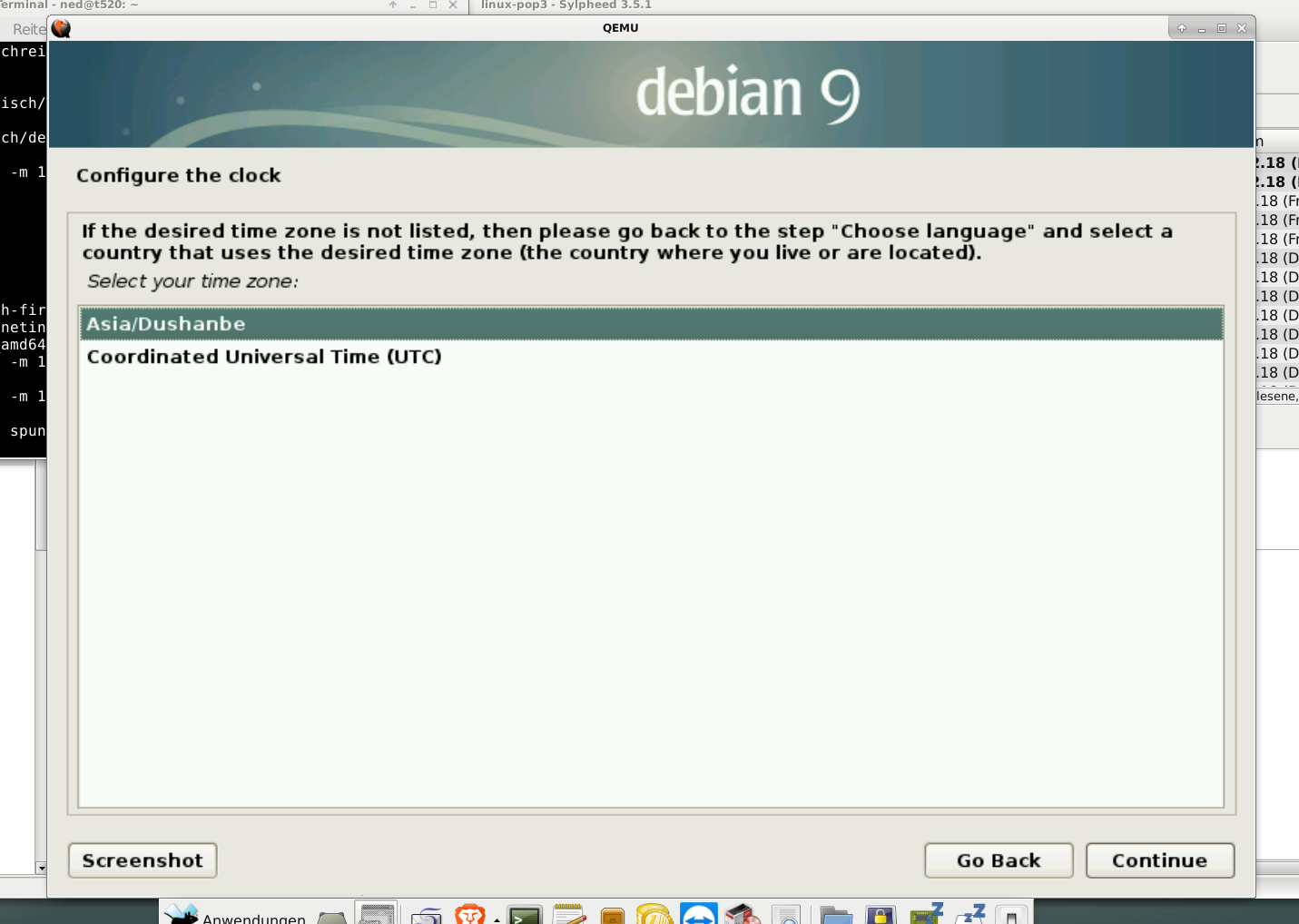This screenshot has height=924, width=1299.
Task: Close the QEMU window
Action: (x=1242, y=28)
